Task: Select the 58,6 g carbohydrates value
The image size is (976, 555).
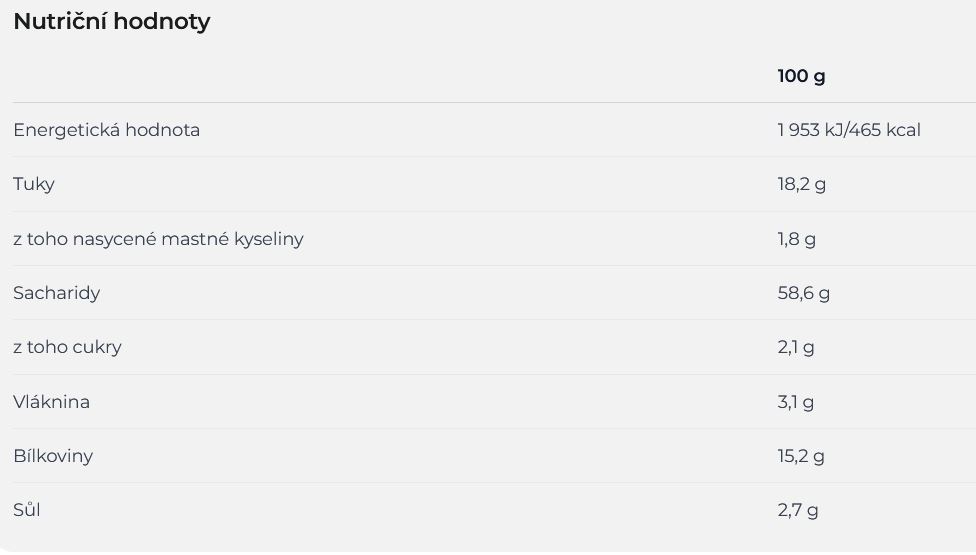Action: click(804, 292)
